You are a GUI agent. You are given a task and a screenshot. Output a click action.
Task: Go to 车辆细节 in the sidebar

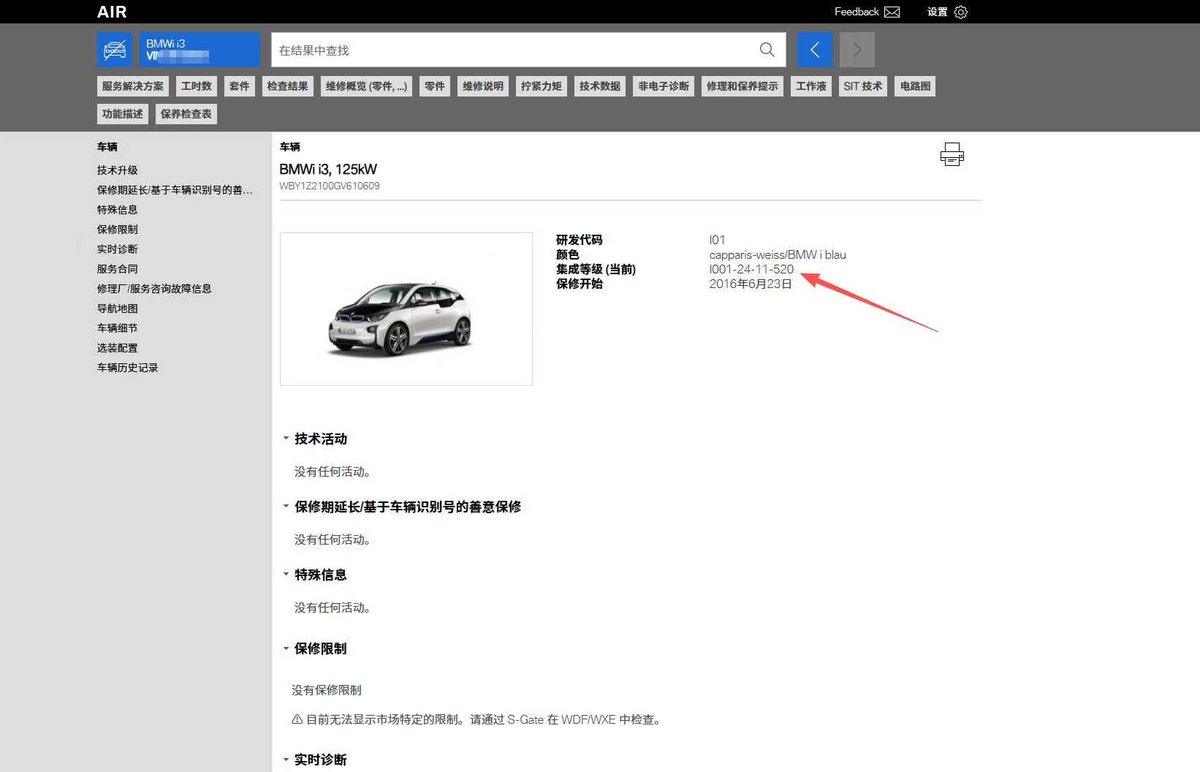coord(117,328)
